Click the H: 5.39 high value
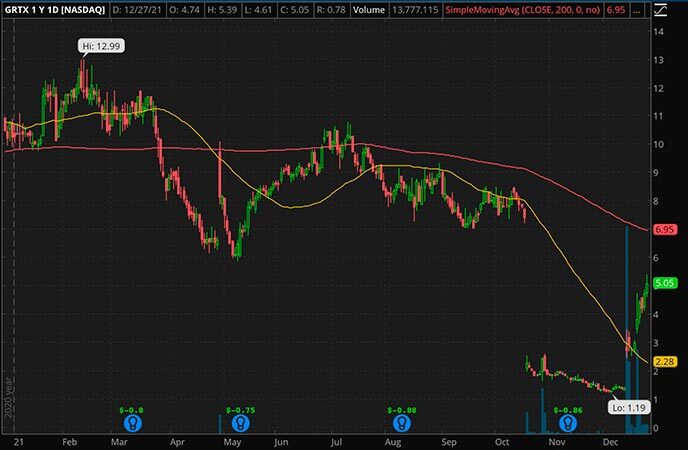This screenshot has width=688, height=450. [222, 10]
